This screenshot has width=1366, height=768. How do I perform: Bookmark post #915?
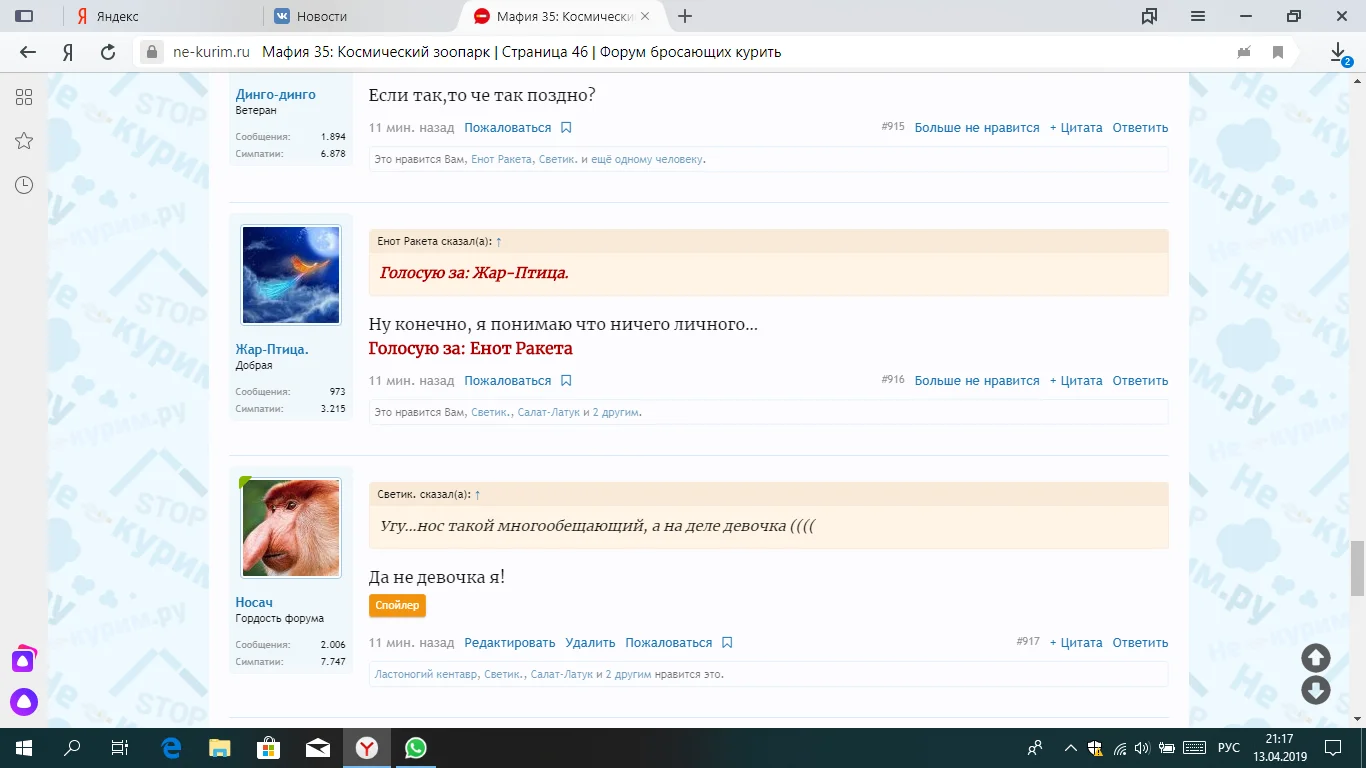566,128
